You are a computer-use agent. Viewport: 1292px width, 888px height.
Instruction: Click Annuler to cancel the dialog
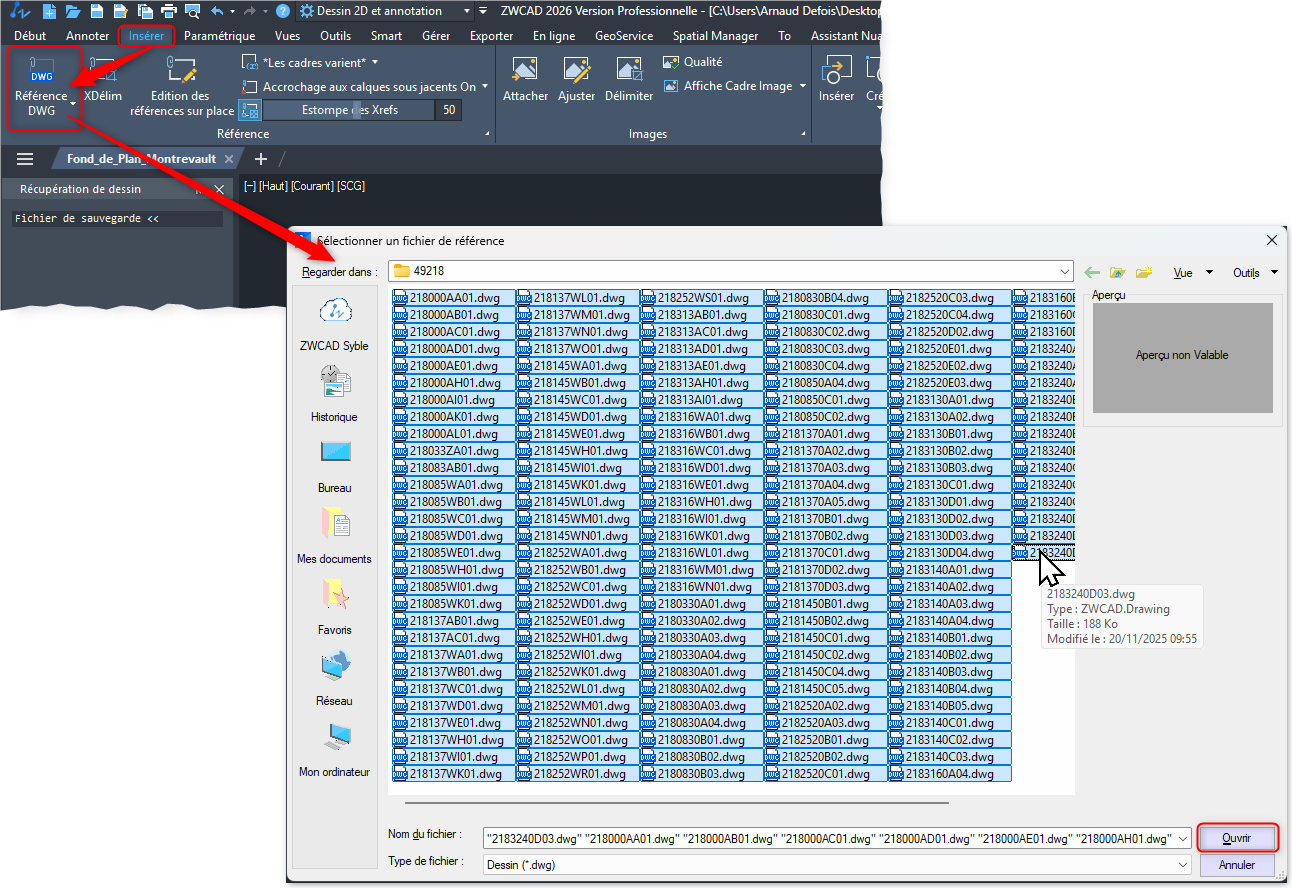(x=1237, y=865)
